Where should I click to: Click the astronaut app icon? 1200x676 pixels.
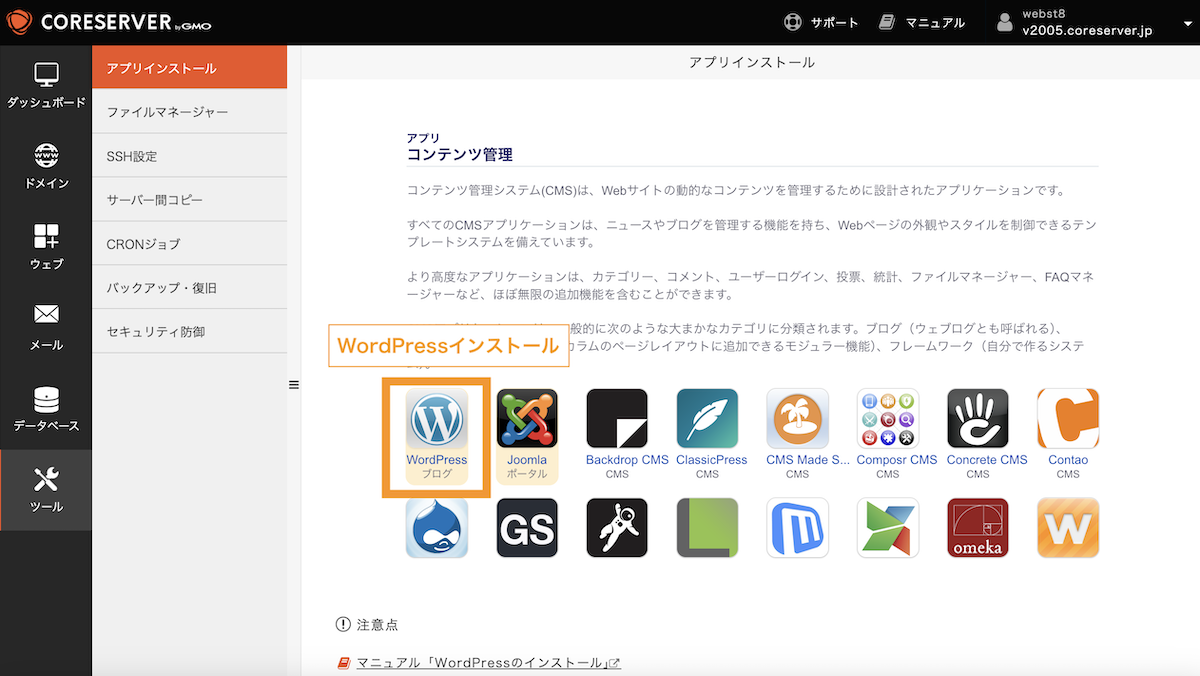(617, 528)
